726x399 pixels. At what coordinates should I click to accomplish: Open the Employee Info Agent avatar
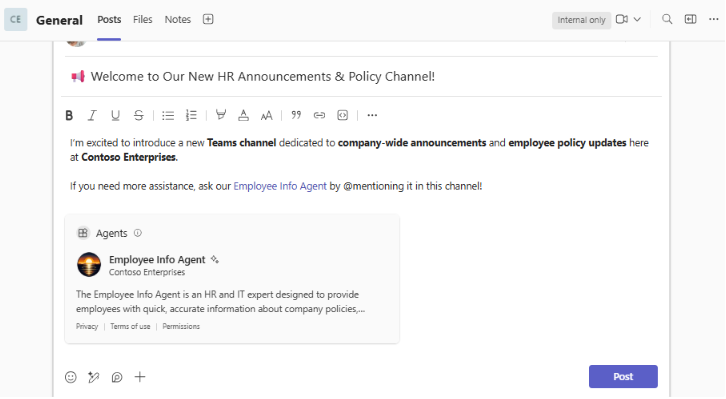coord(89,265)
